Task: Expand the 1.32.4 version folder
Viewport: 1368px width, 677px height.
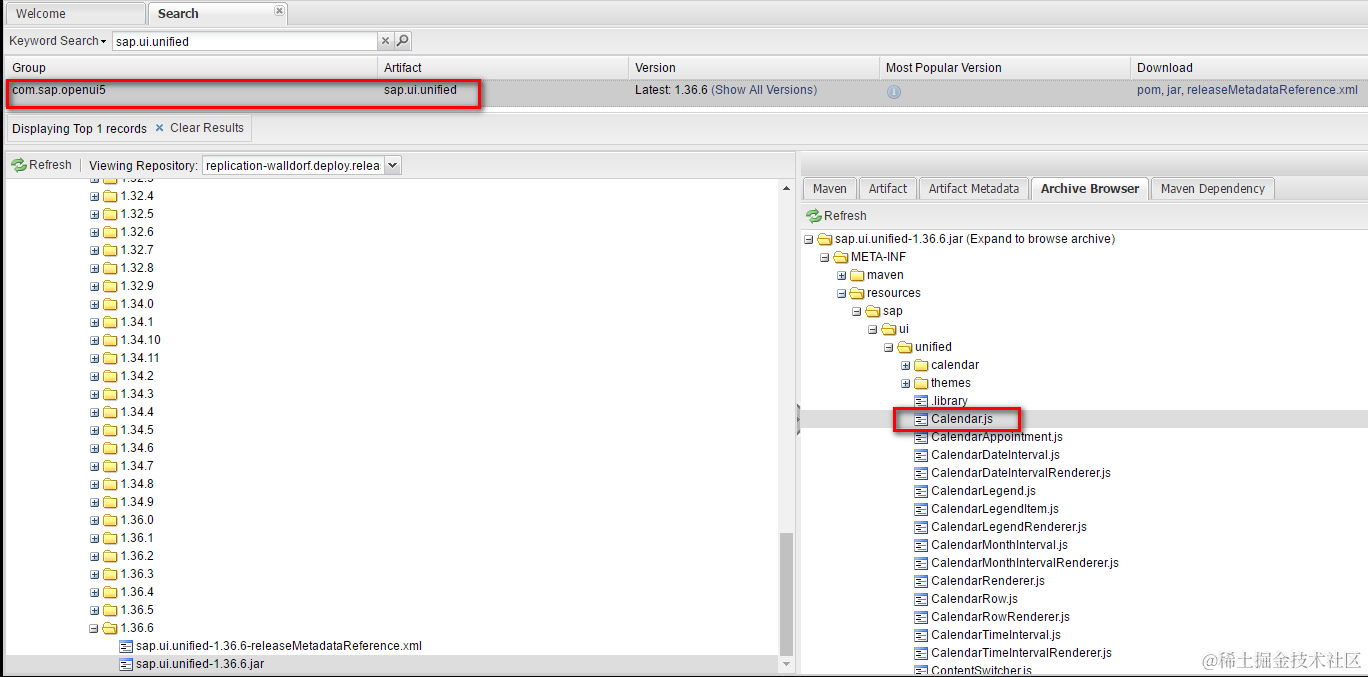Action: 94,196
